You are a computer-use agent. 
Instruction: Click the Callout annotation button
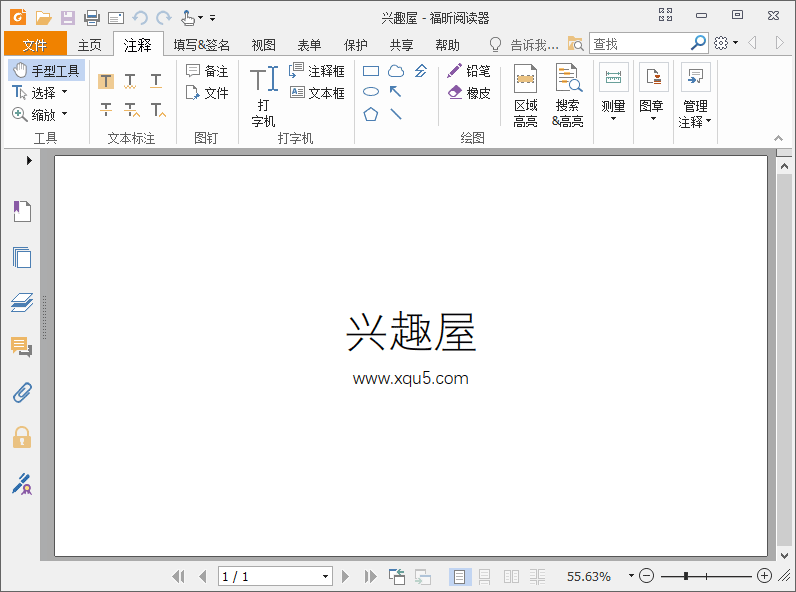(317, 71)
